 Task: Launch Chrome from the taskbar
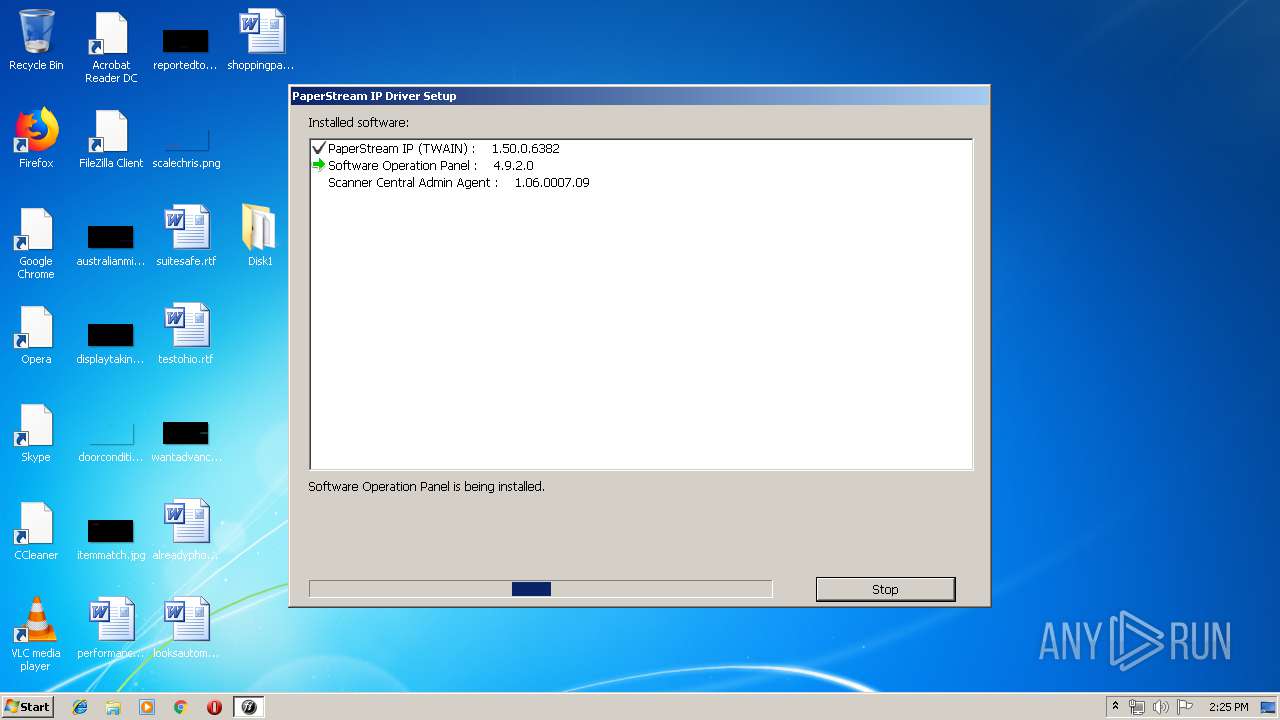(181, 707)
